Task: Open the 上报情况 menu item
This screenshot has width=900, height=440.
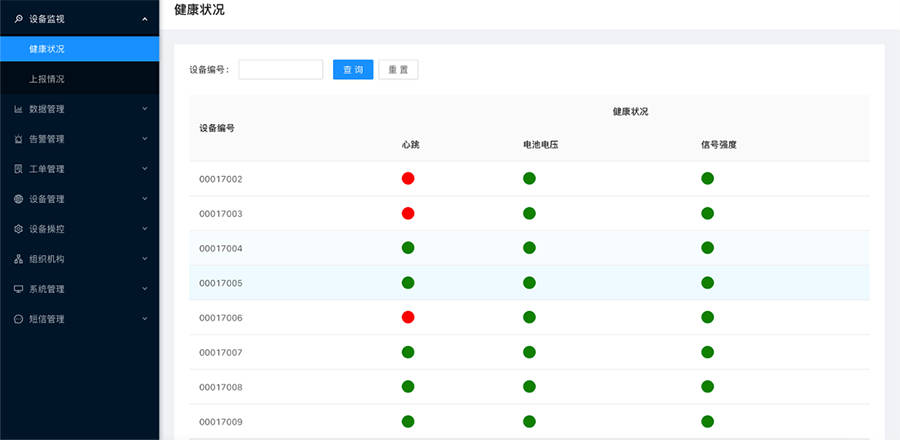Action: 47,79
